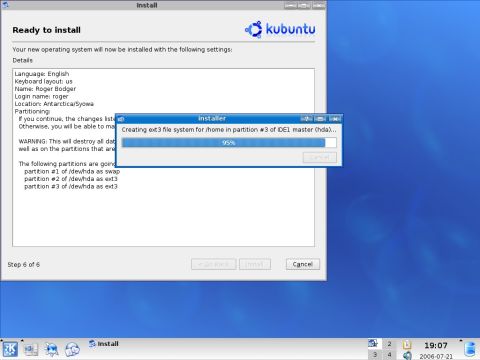Click the Install taskbar entry
This screenshot has height=360, width=480.
(104, 344)
